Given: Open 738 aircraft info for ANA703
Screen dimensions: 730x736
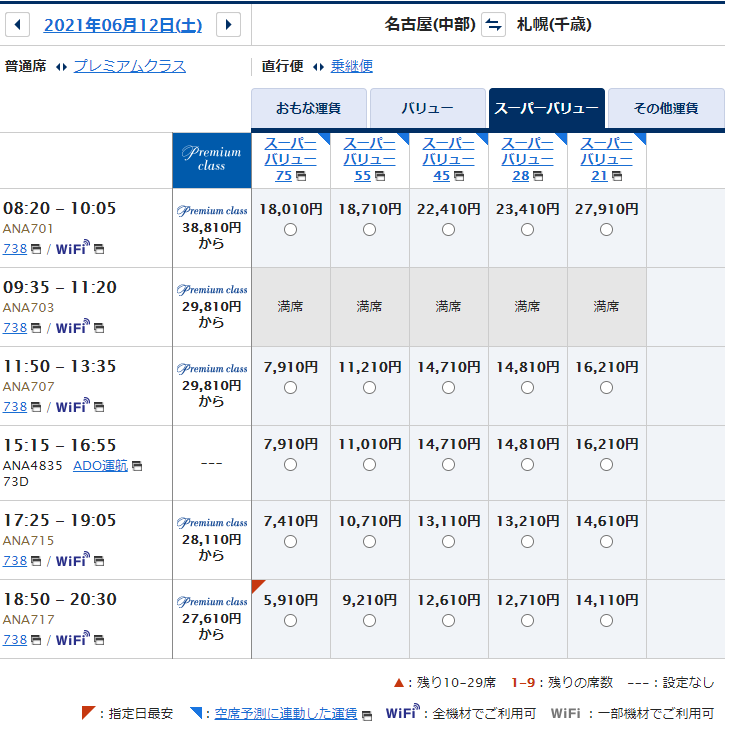Looking at the screenshot, I should [15, 328].
